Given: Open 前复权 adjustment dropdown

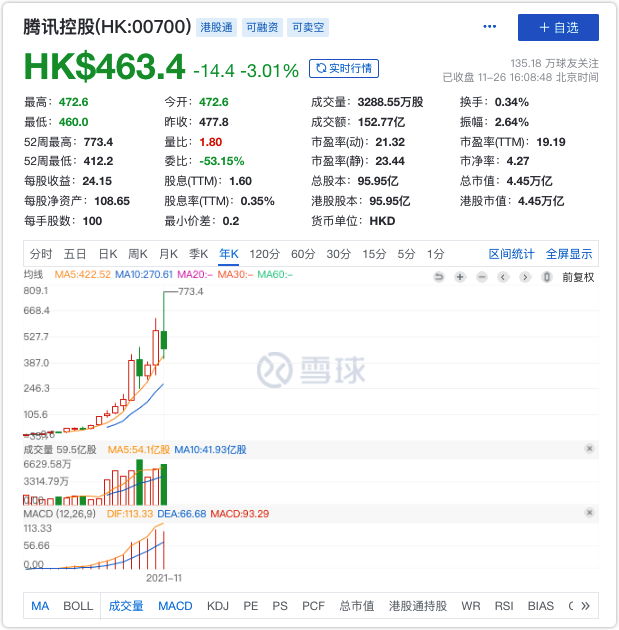Looking at the screenshot, I should tap(578, 277).
